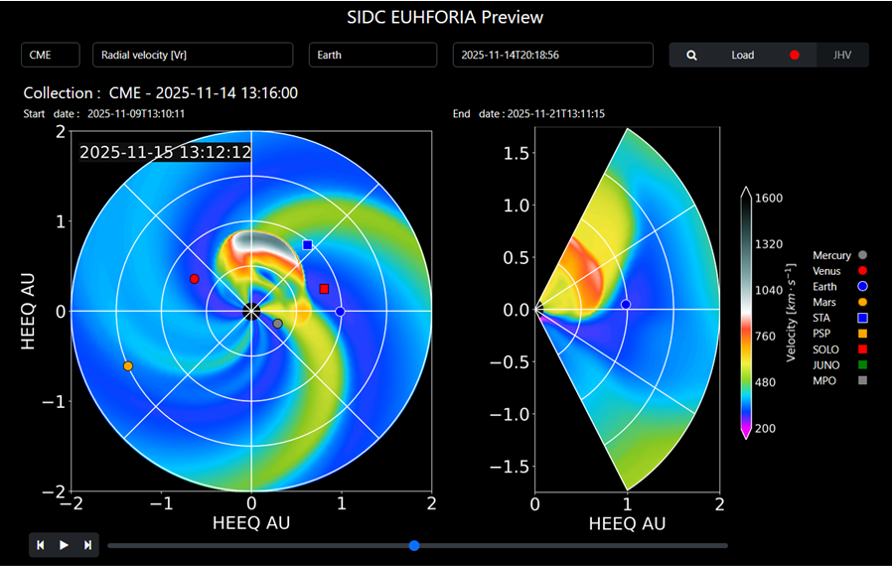Click the magnifier search icon
The height and width of the screenshot is (566, 892).
tap(691, 55)
